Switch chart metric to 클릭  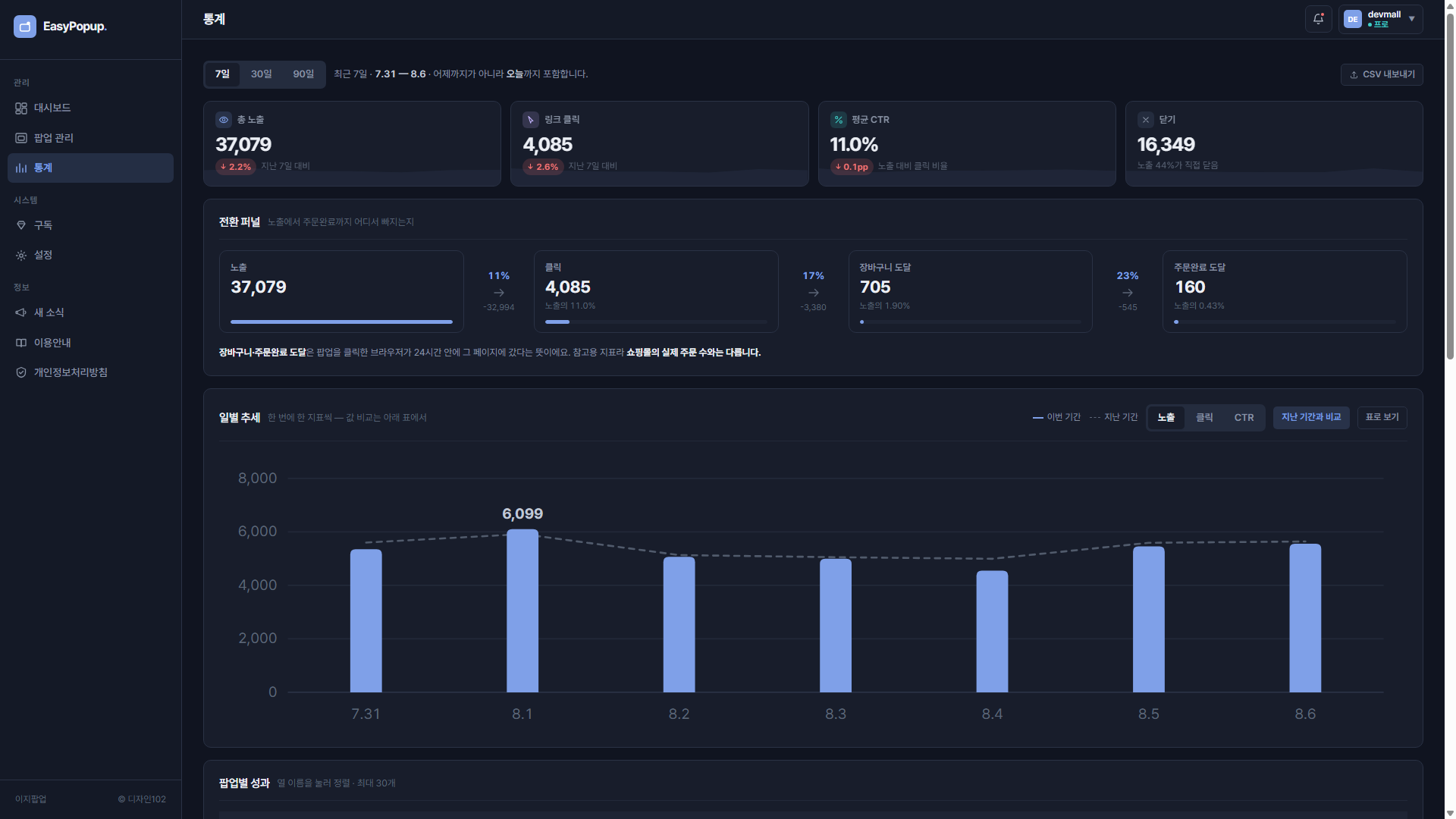point(1203,418)
